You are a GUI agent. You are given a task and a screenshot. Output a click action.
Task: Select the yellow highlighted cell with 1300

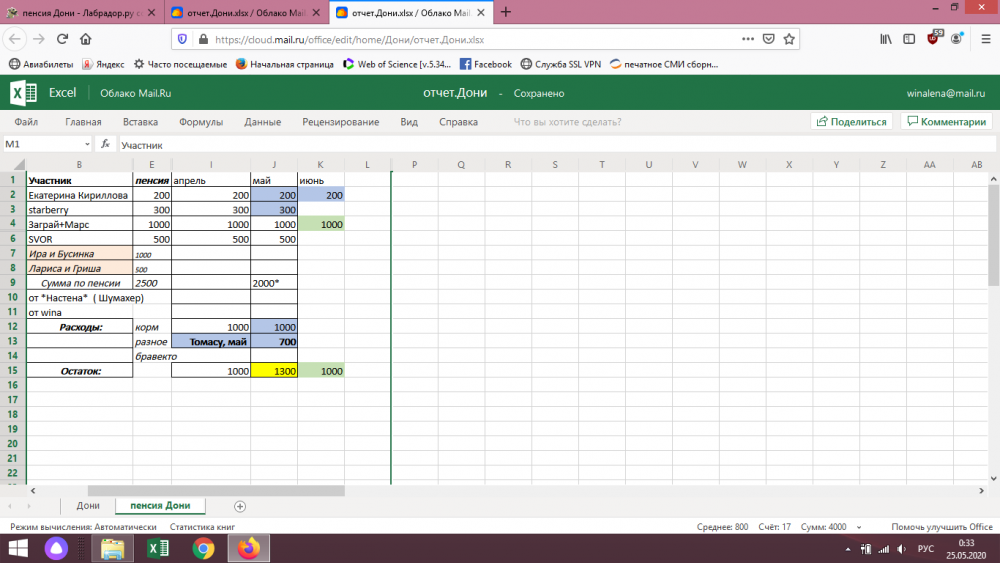click(274, 371)
